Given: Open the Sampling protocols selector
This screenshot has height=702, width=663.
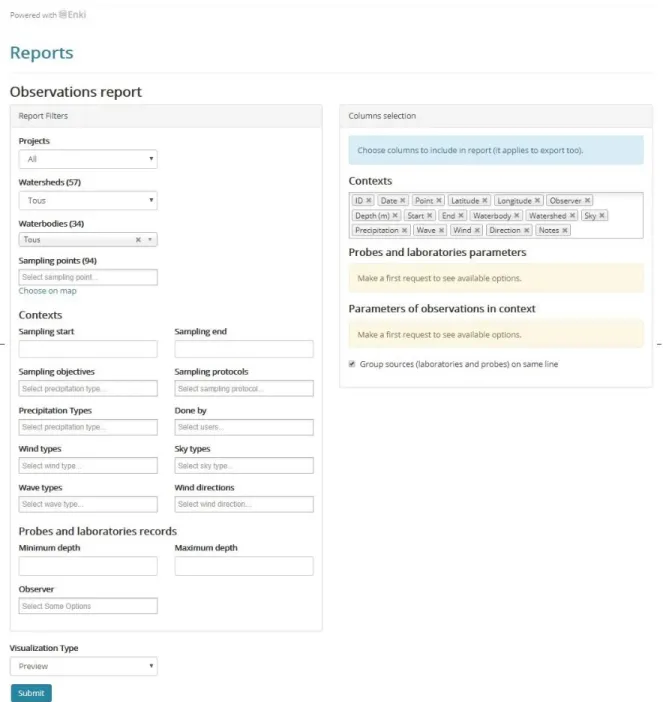Looking at the screenshot, I should pos(244,389).
